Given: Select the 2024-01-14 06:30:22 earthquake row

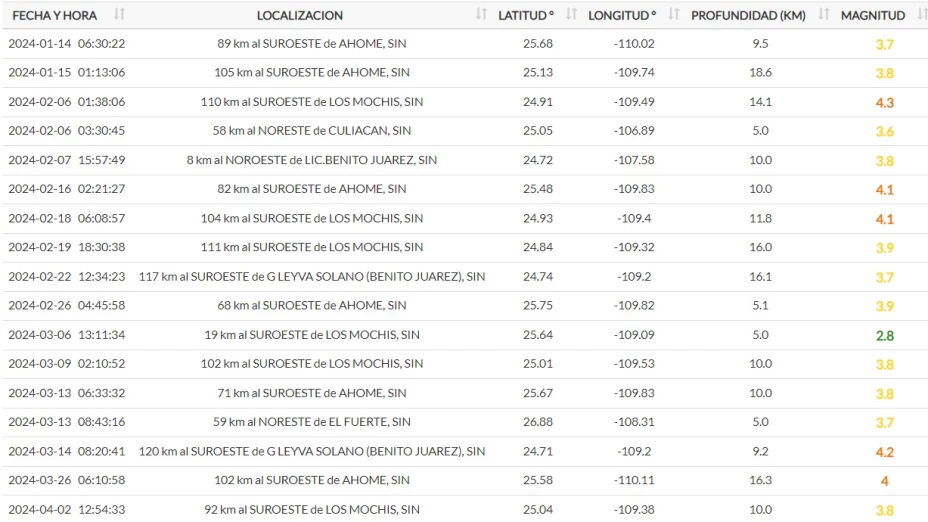Looking at the screenshot, I should click(x=66, y=44).
